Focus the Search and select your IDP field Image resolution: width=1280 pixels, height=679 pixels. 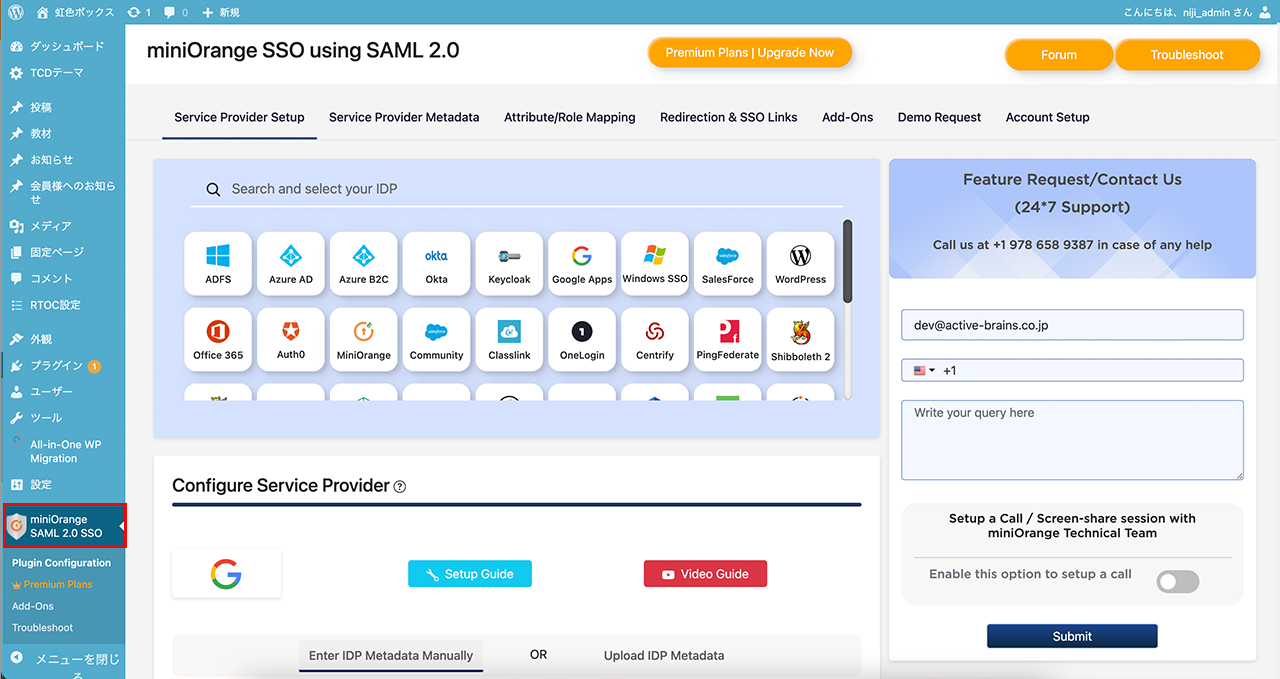(x=516, y=189)
